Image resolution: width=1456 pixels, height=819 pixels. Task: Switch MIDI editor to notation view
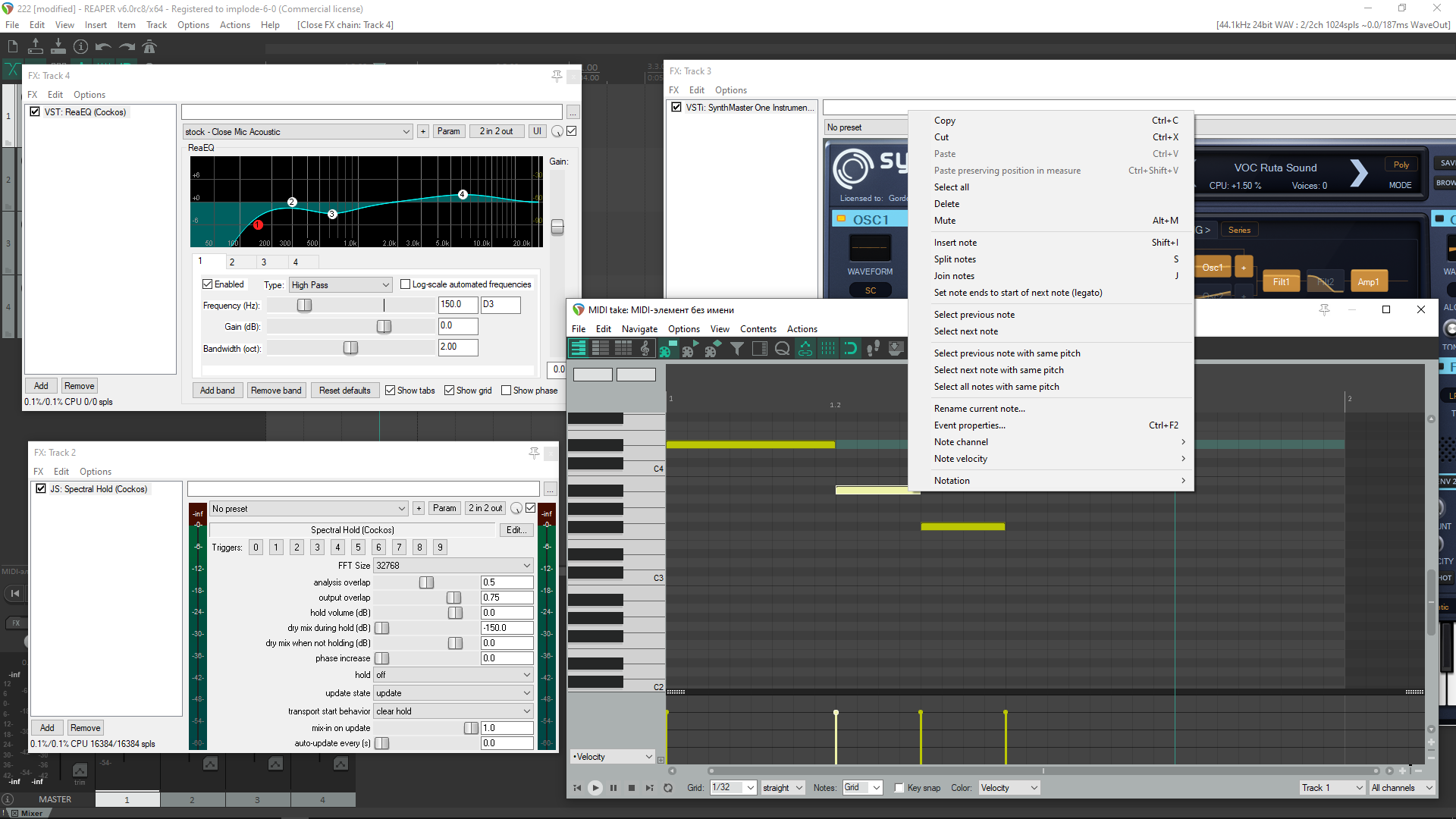(645, 348)
